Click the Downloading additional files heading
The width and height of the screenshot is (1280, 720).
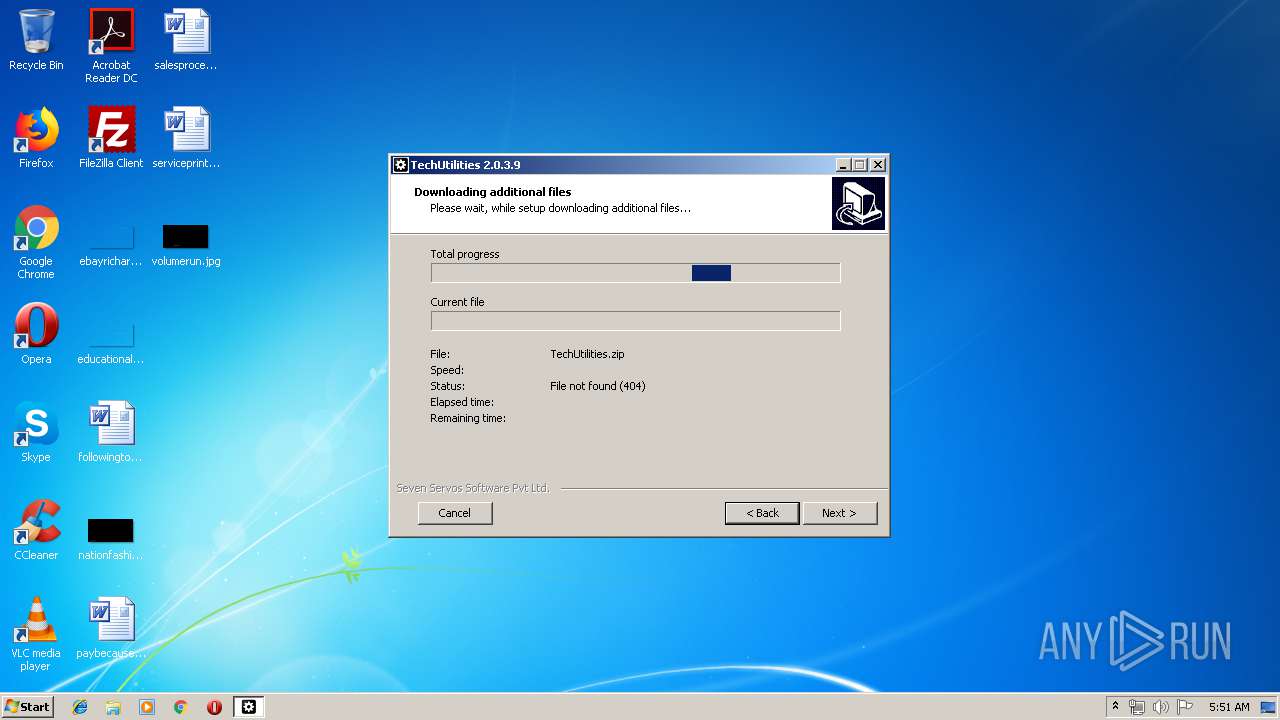click(493, 192)
